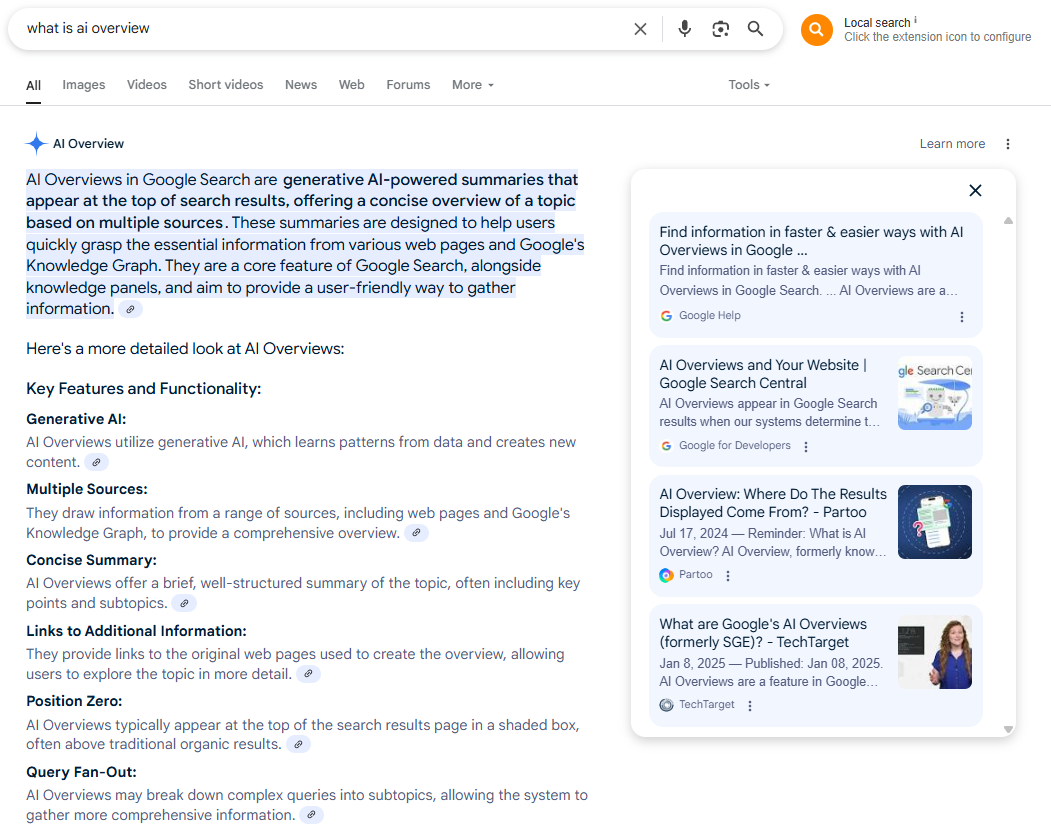Click the 'AI Overview' label text
The width and height of the screenshot is (1051, 829).
[88, 144]
